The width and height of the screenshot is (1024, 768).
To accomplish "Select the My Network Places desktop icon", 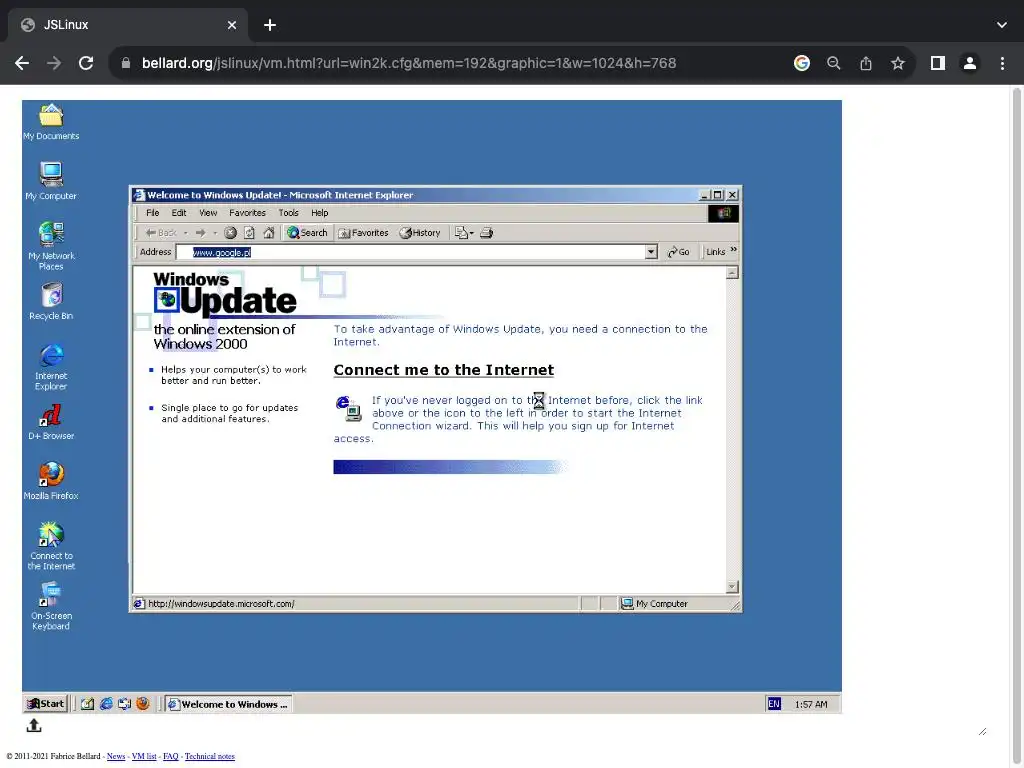I will (x=51, y=246).
